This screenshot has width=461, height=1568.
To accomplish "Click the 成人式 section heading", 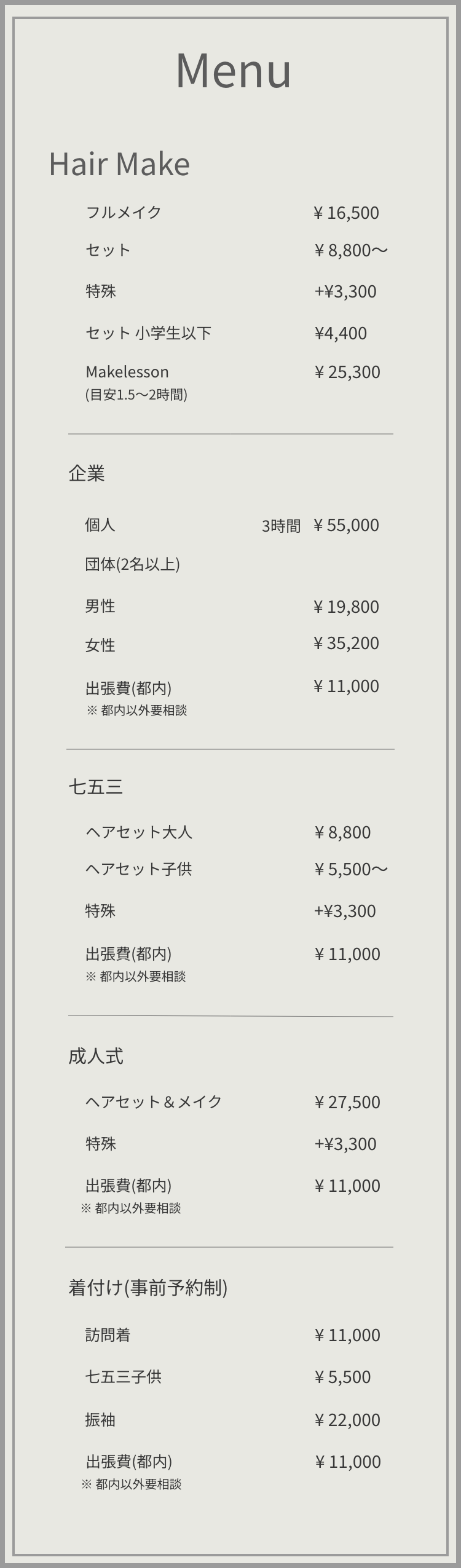I will pos(96,1057).
